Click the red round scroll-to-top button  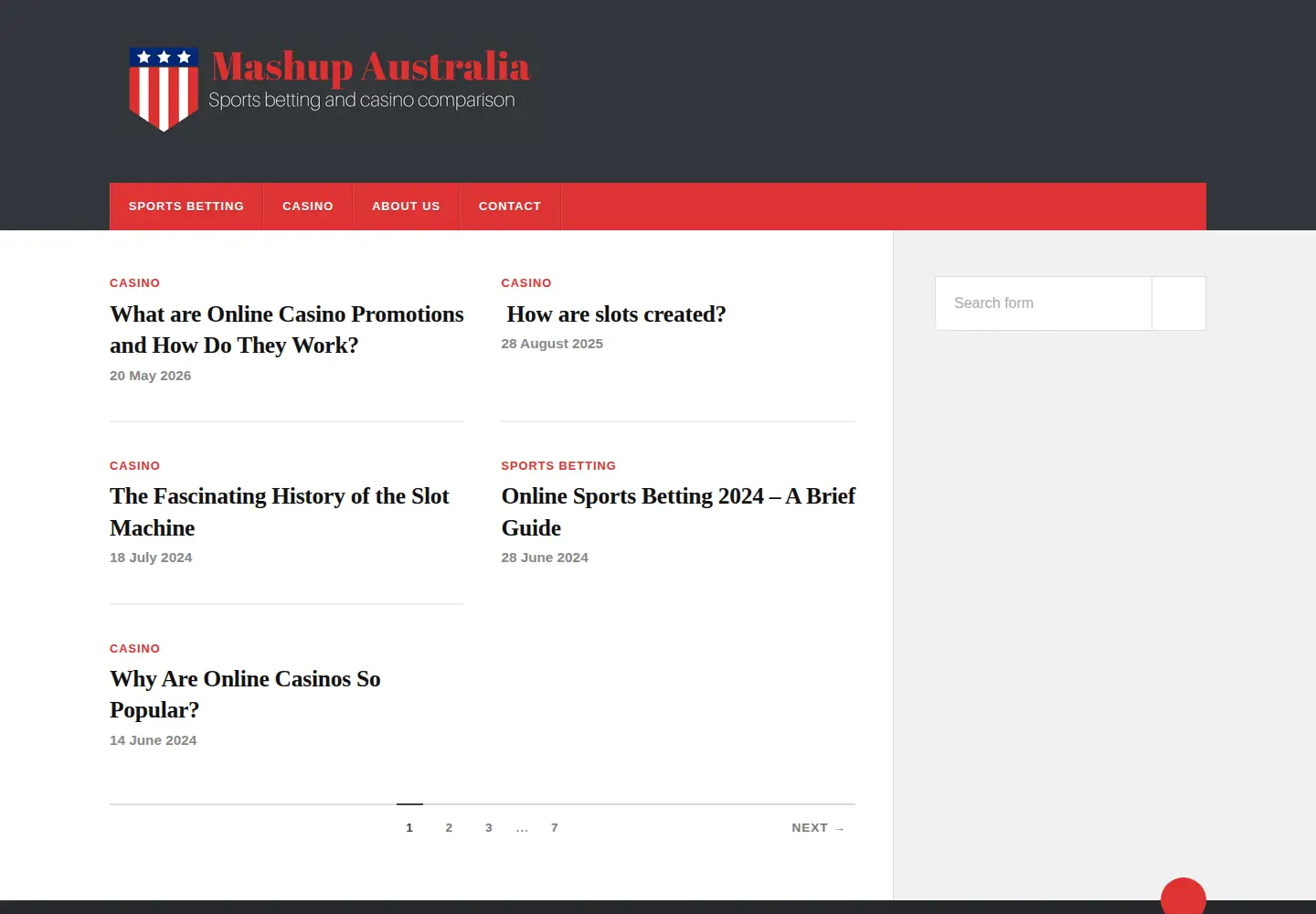tap(1183, 898)
